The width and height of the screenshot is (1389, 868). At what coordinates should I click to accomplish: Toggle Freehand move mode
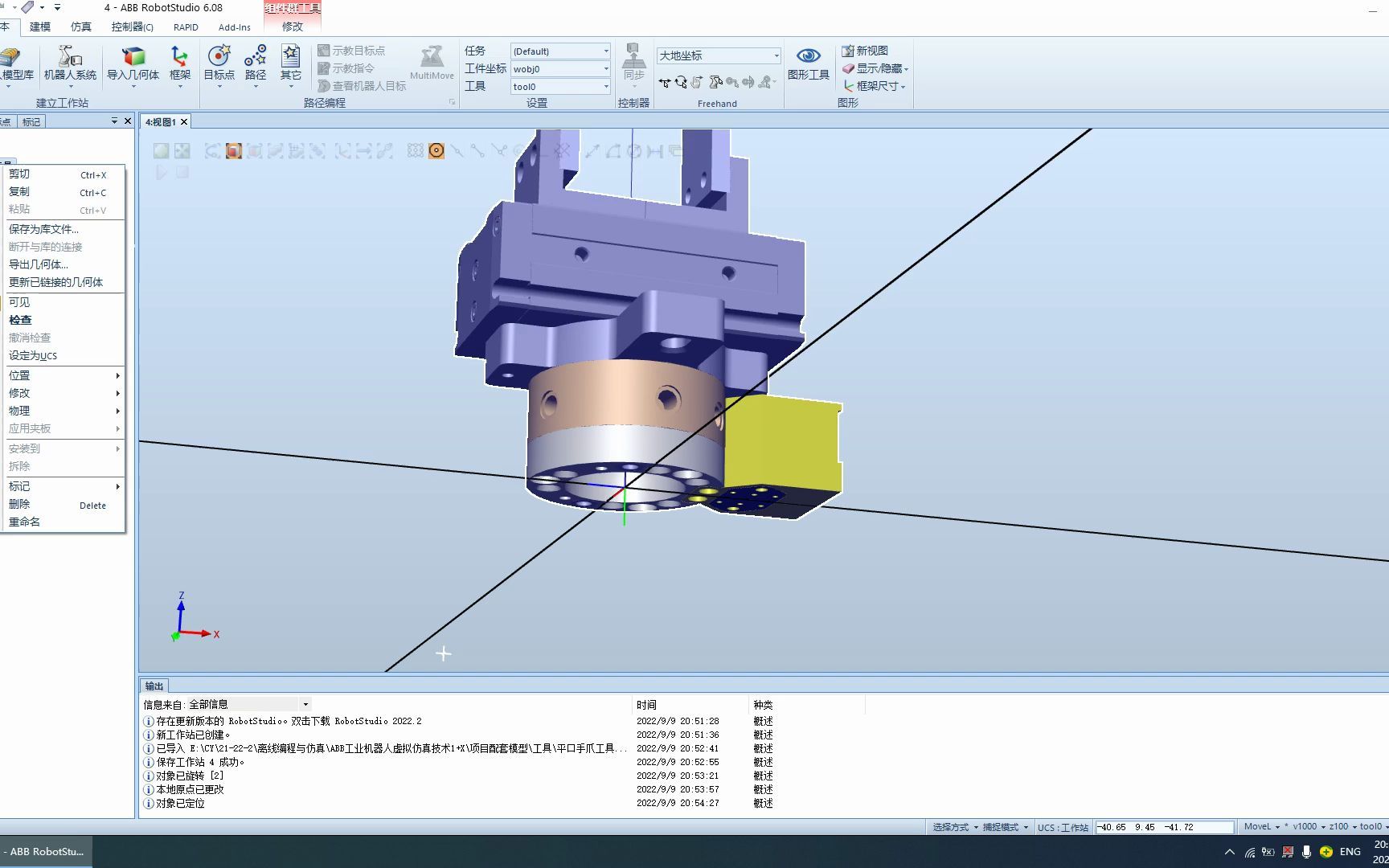665,82
